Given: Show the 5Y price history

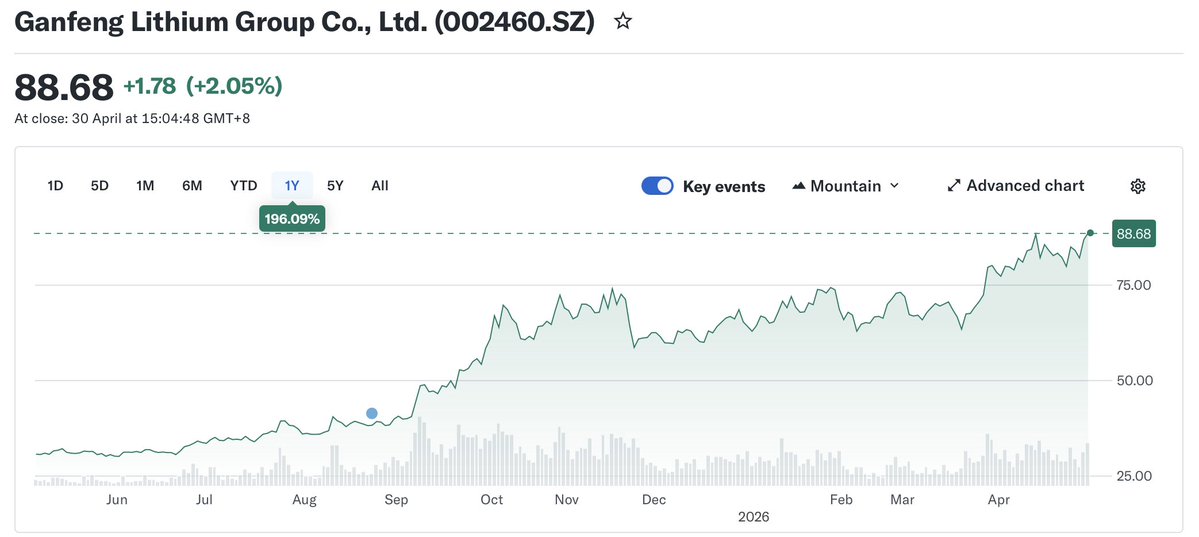Looking at the screenshot, I should click(336, 186).
